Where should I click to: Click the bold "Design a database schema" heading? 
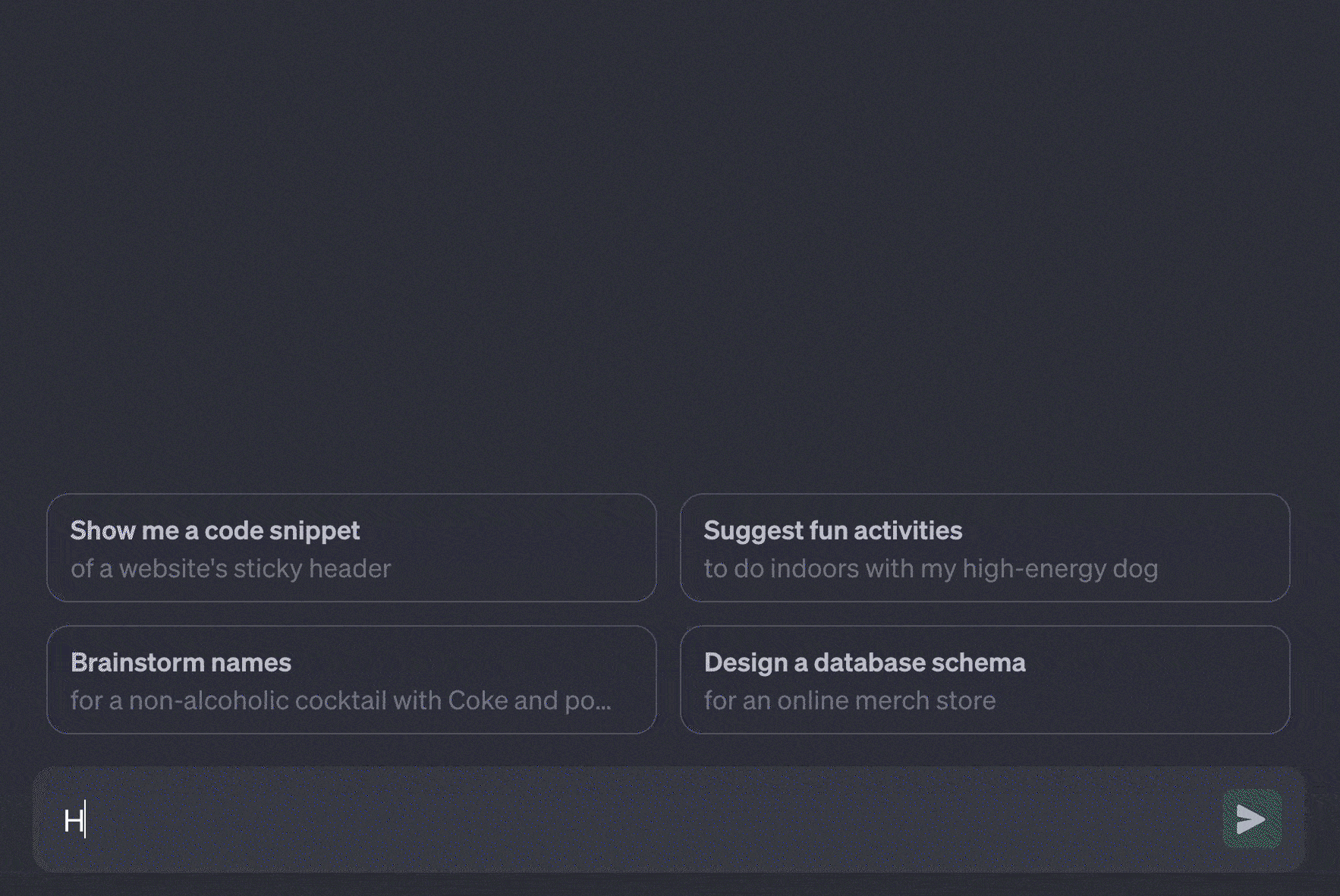(x=864, y=662)
